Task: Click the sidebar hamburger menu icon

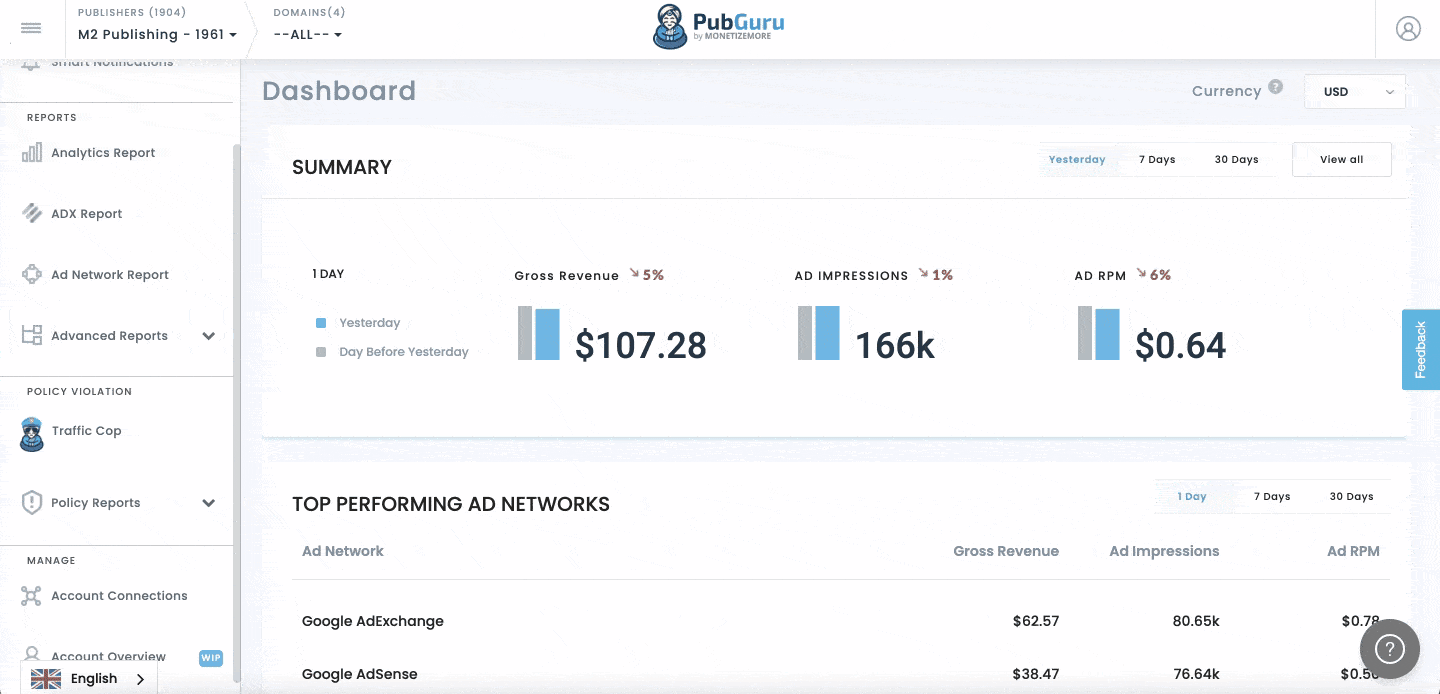Action: tap(31, 27)
